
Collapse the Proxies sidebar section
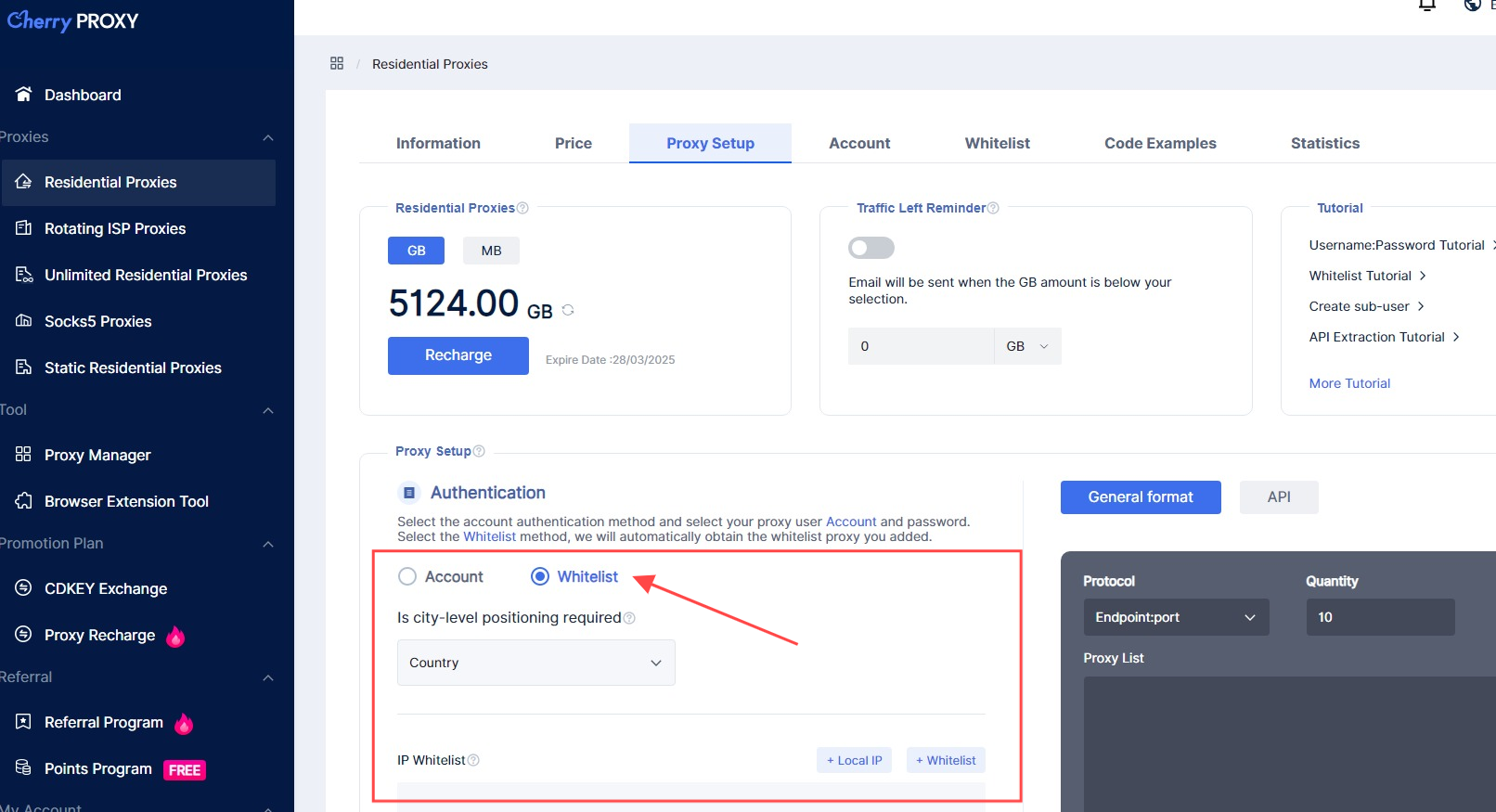point(268,137)
